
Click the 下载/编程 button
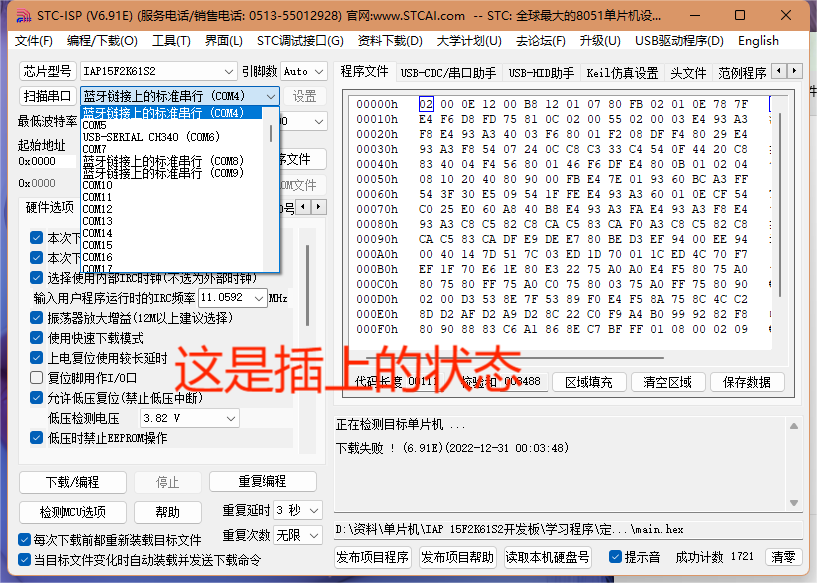coord(73,482)
